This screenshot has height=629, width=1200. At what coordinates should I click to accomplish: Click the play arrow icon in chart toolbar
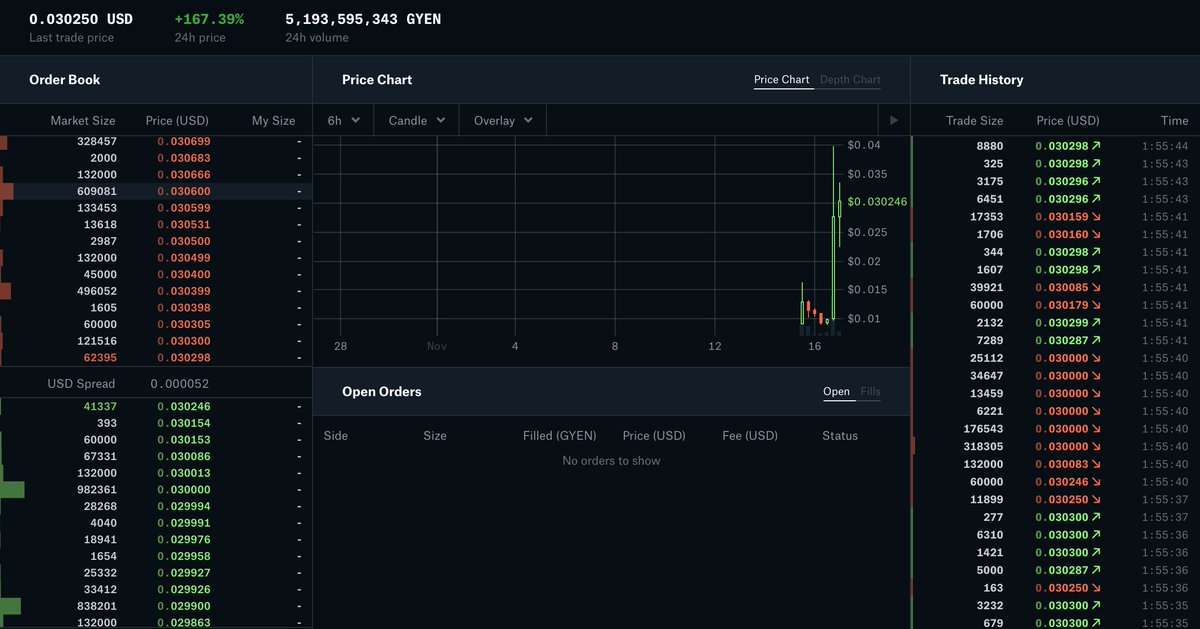[x=894, y=121]
